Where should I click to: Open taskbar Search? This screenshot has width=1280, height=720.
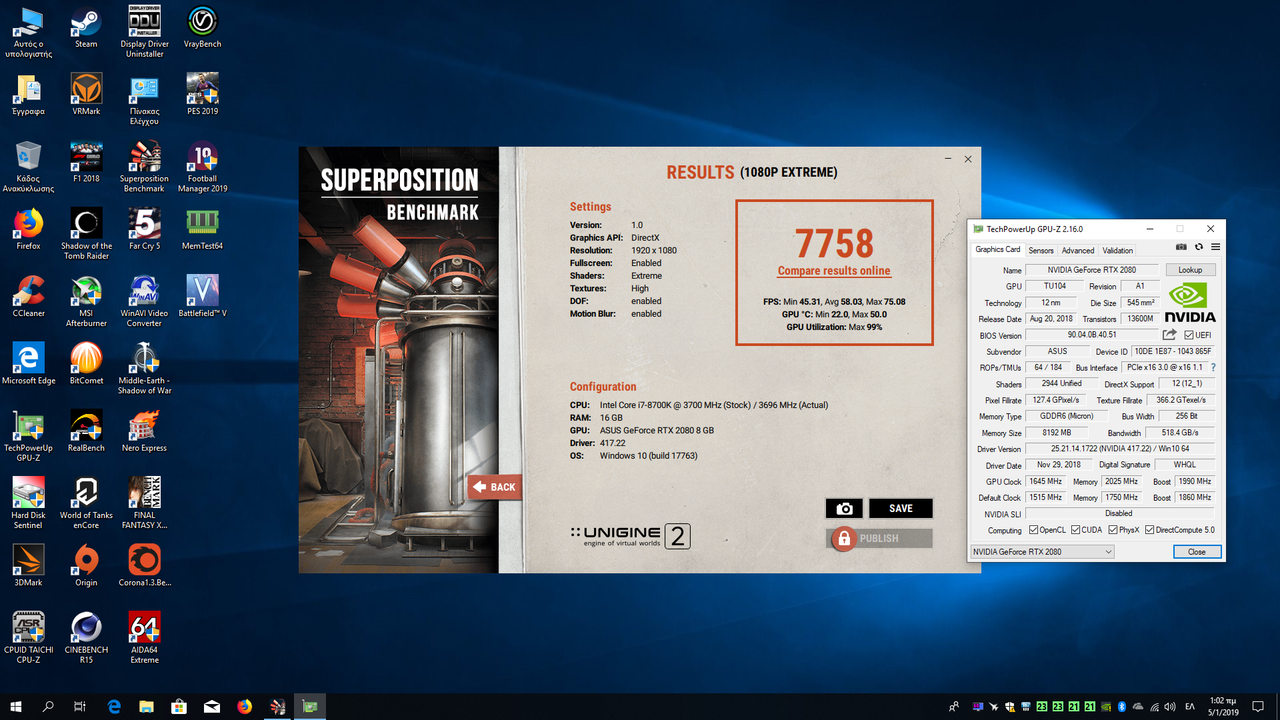pyautogui.click(x=48, y=706)
